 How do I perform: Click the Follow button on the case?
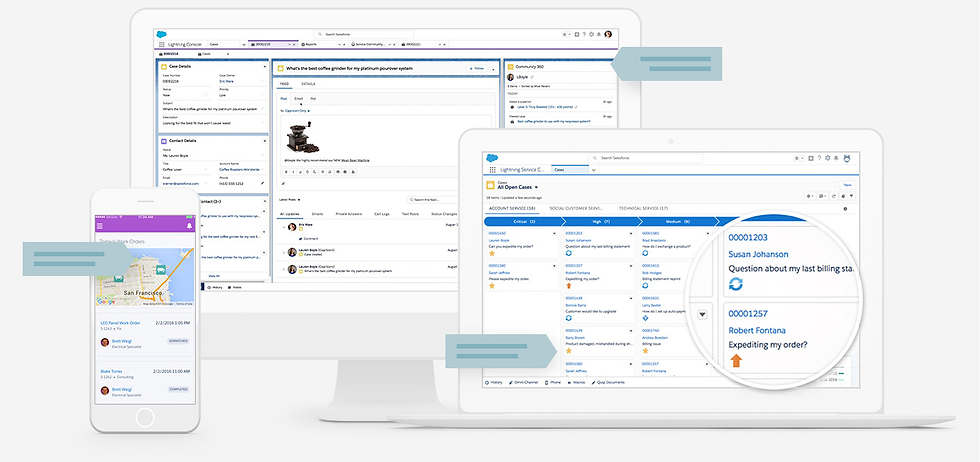click(x=476, y=68)
